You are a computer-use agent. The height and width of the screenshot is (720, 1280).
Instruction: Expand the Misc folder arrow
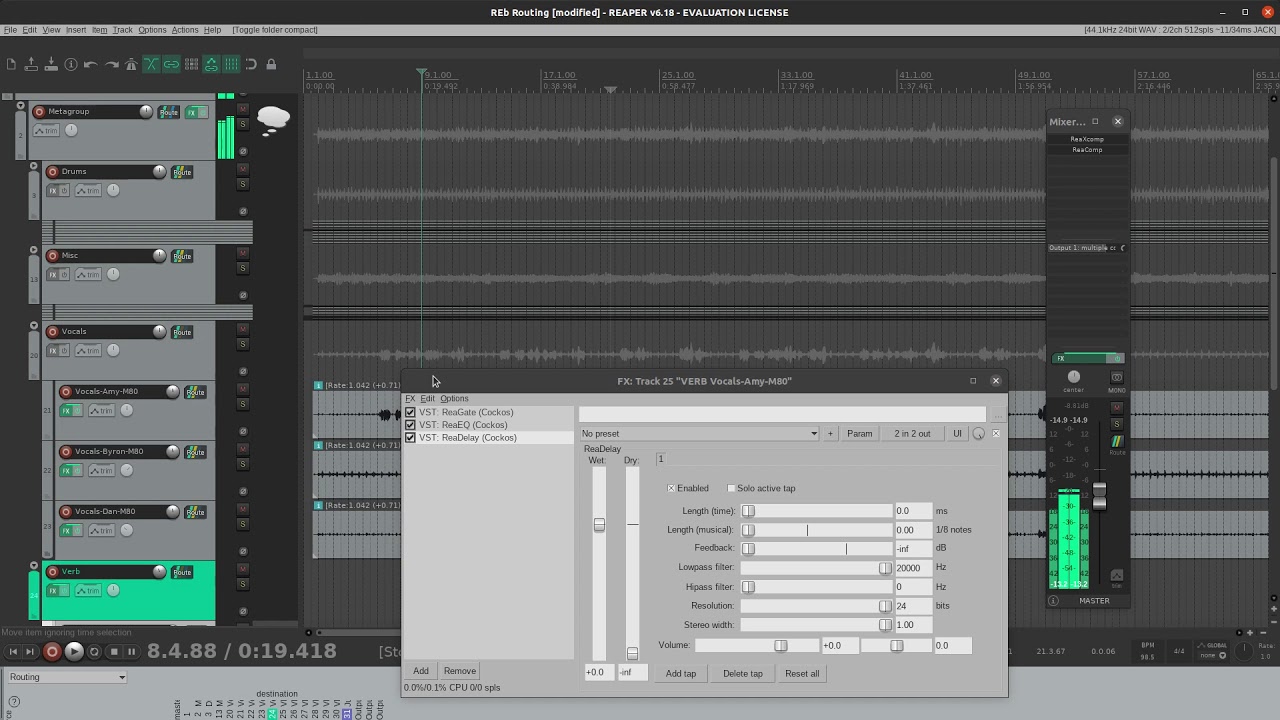click(33, 250)
